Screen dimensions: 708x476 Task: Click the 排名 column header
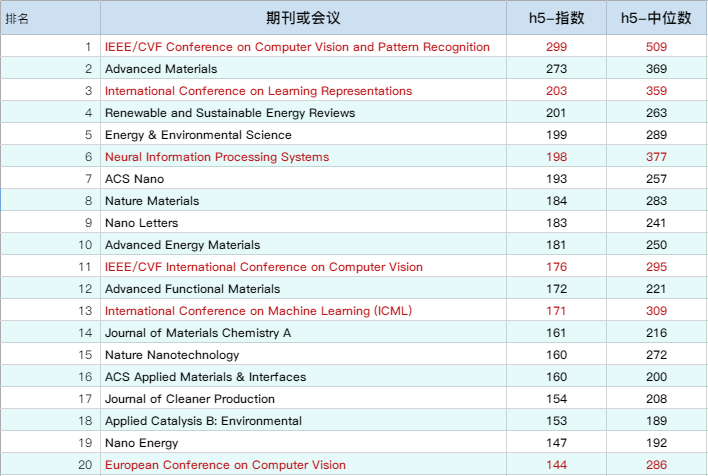[18, 18]
